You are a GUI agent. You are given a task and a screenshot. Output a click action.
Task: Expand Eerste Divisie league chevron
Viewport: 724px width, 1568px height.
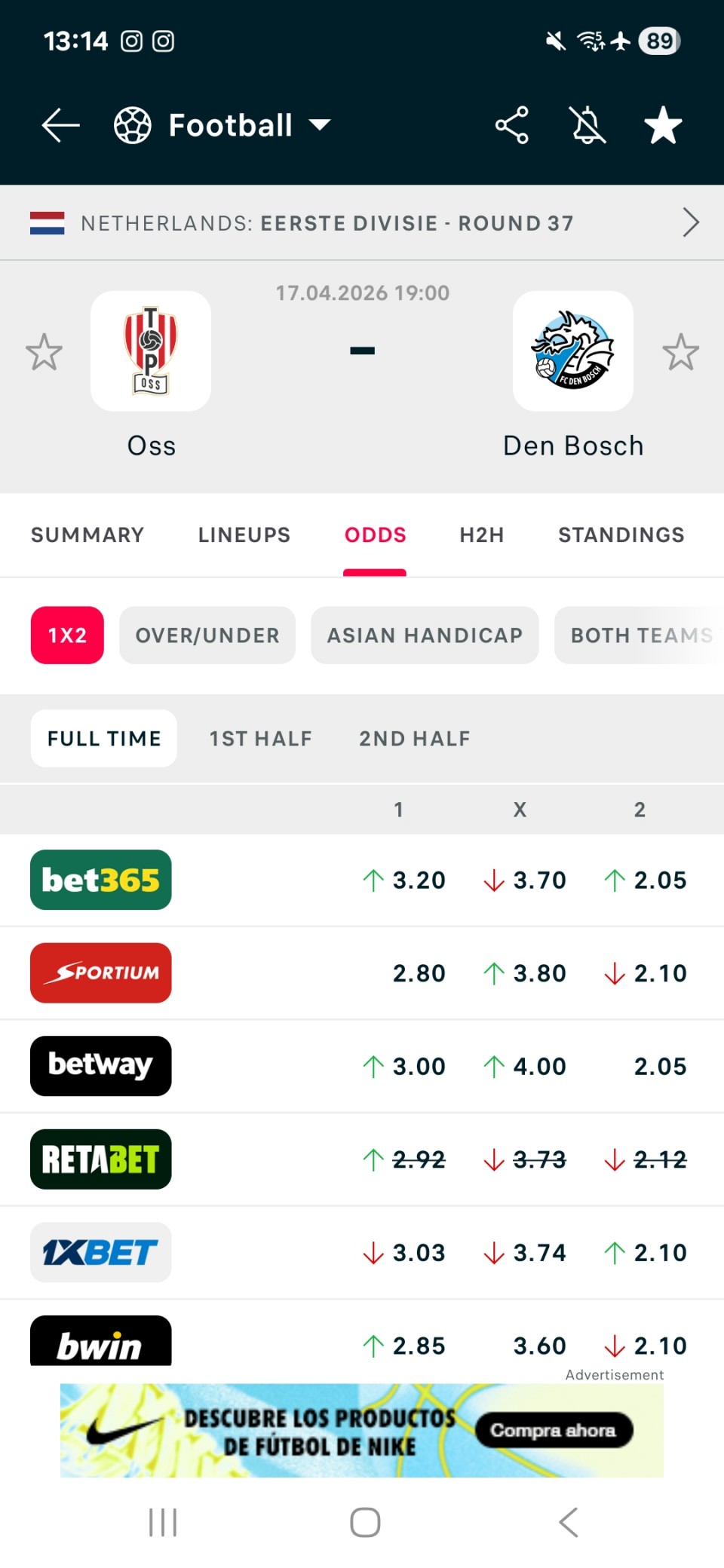tap(690, 222)
